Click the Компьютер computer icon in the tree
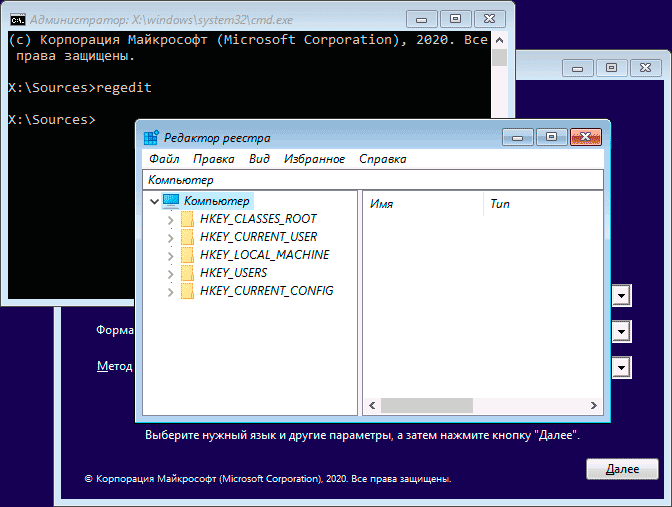Screen dimensions: 672x507 coord(171,201)
